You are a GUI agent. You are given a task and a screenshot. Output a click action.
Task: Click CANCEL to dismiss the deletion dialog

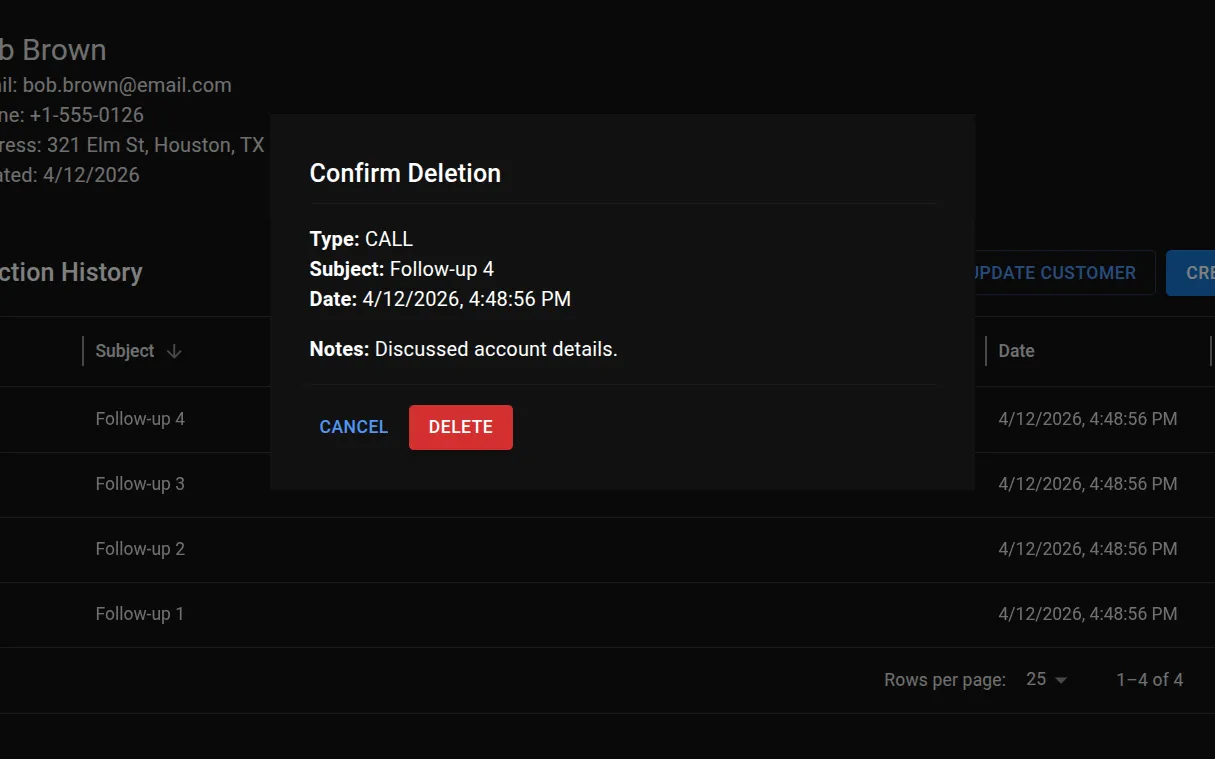point(353,427)
